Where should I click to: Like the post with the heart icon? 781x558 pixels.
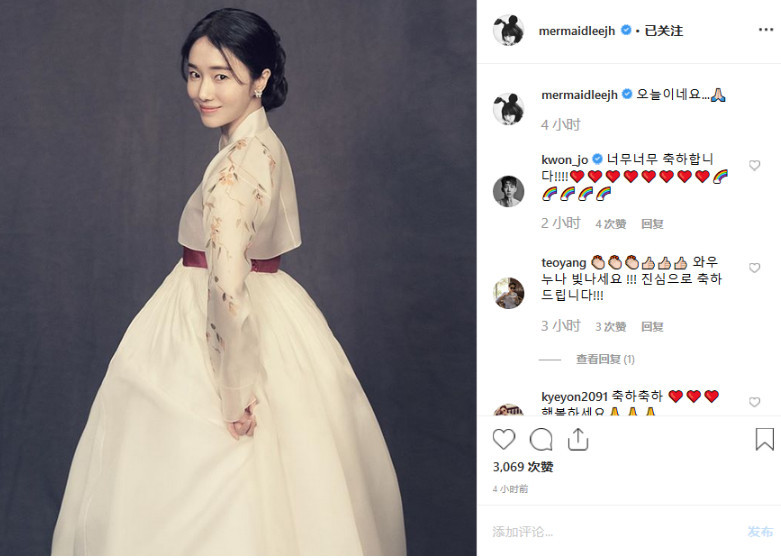(504, 440)
